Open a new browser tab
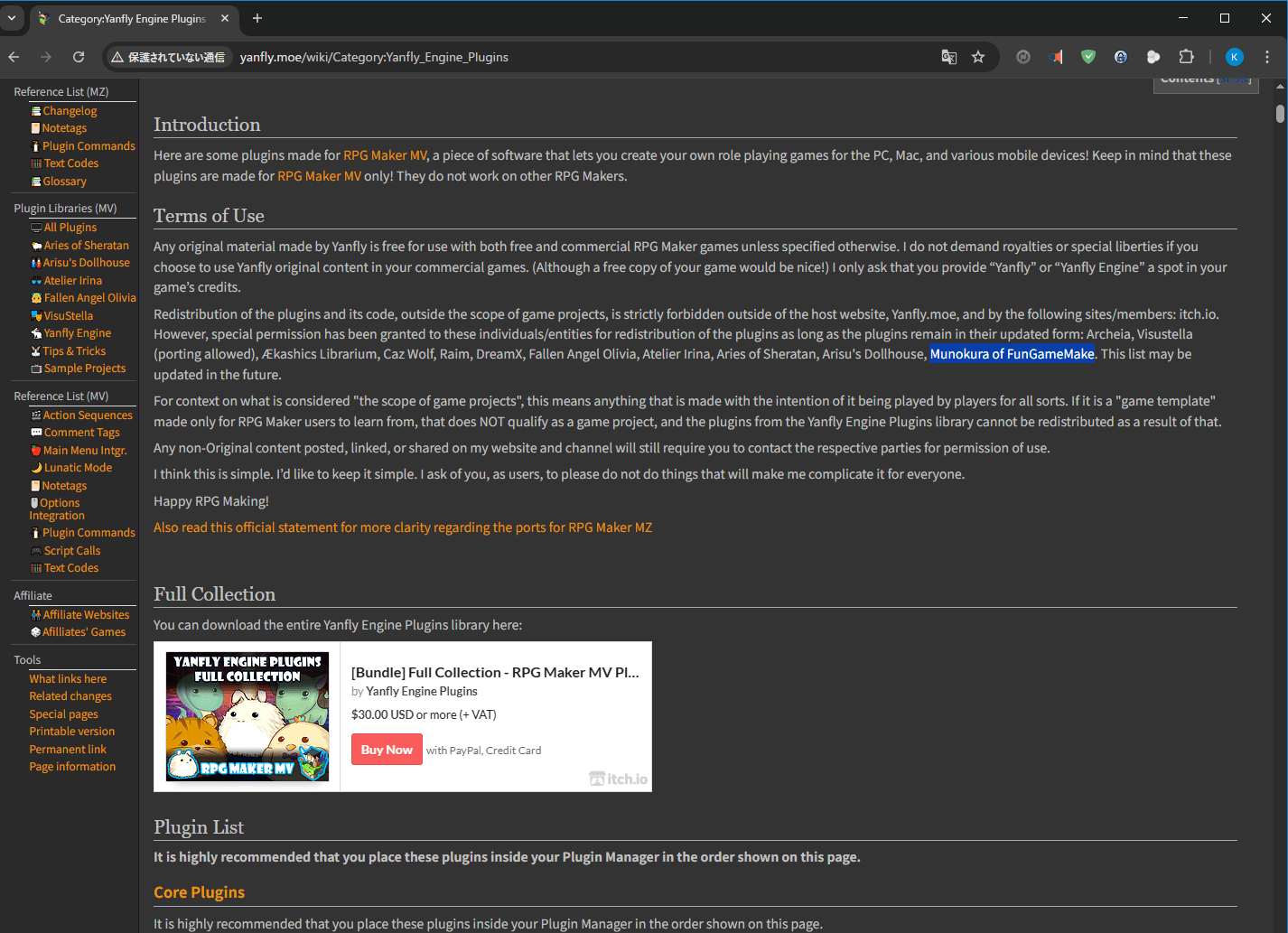The width and height of the screenshot is (1288, 933). [x=257, y=18]
